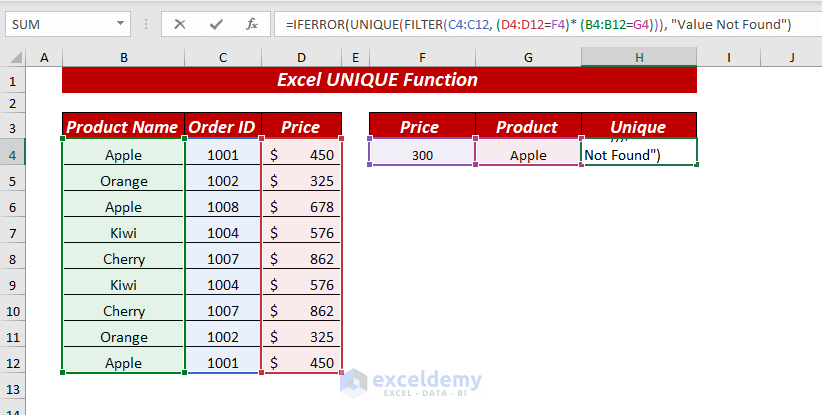The height and width of the screenshot is (415, 822).
Task: Select column J header
Action: (791, 57)
